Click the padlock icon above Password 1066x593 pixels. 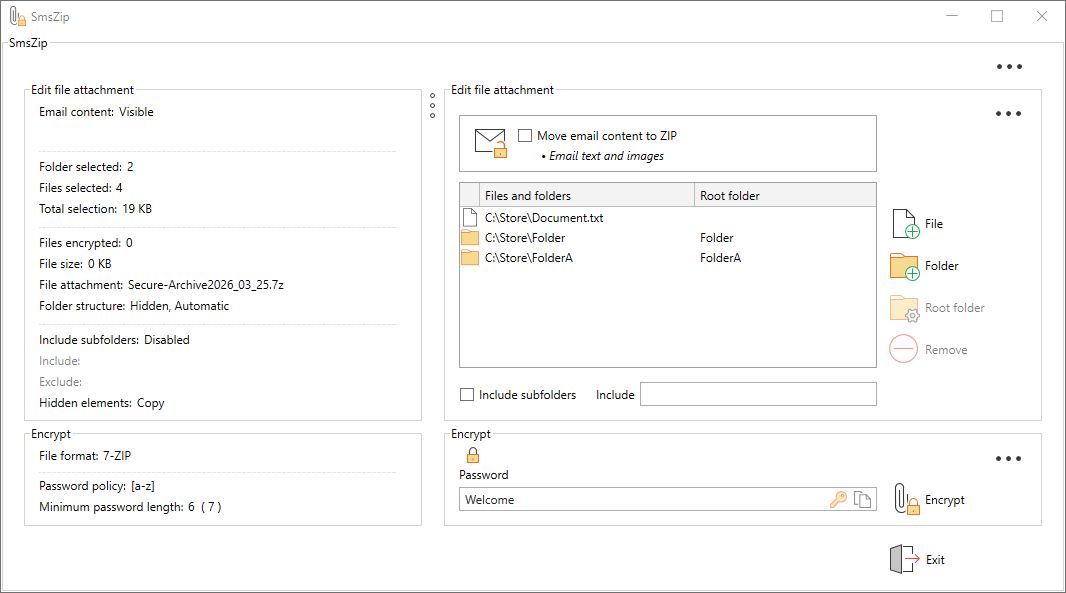[x=473, y=455]
